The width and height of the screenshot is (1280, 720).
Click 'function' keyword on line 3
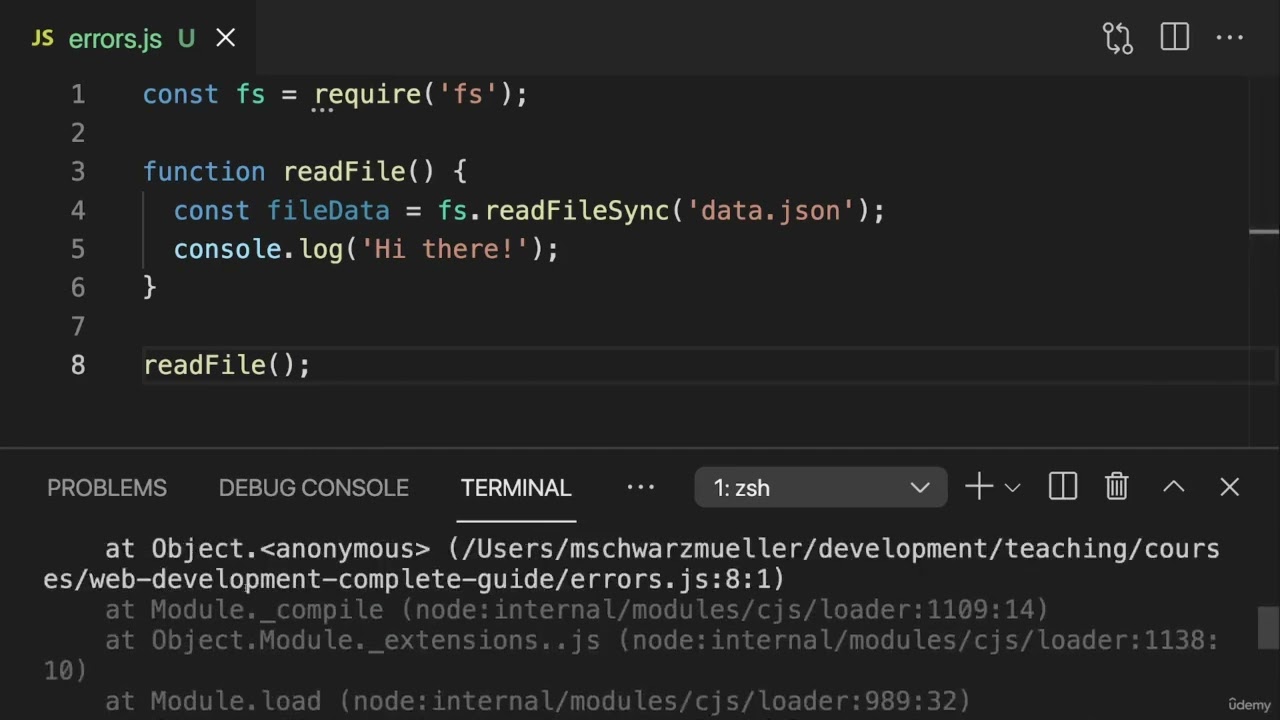[204, 172]
